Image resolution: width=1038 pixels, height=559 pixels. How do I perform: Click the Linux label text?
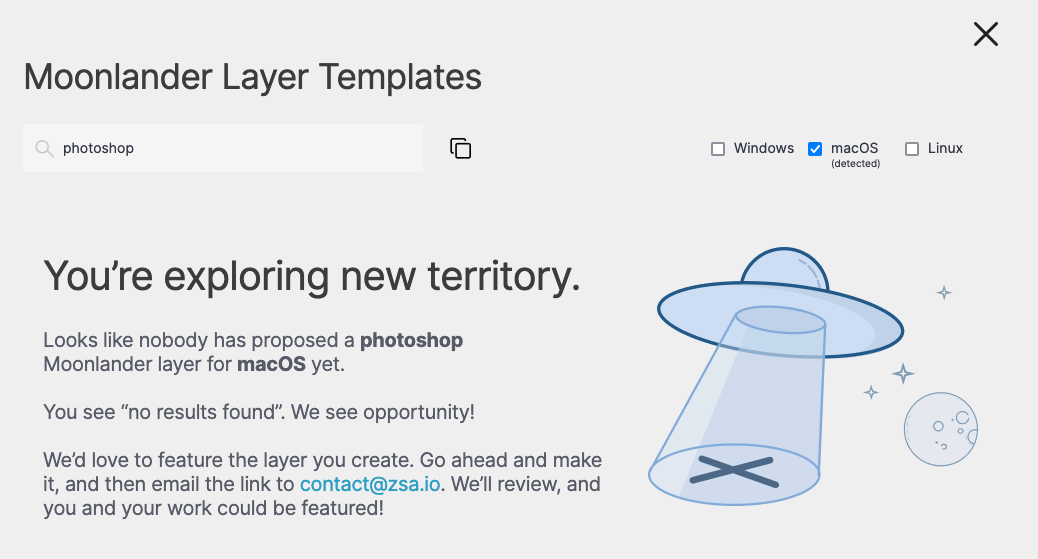pyautogui.click(x=945, y=148)
